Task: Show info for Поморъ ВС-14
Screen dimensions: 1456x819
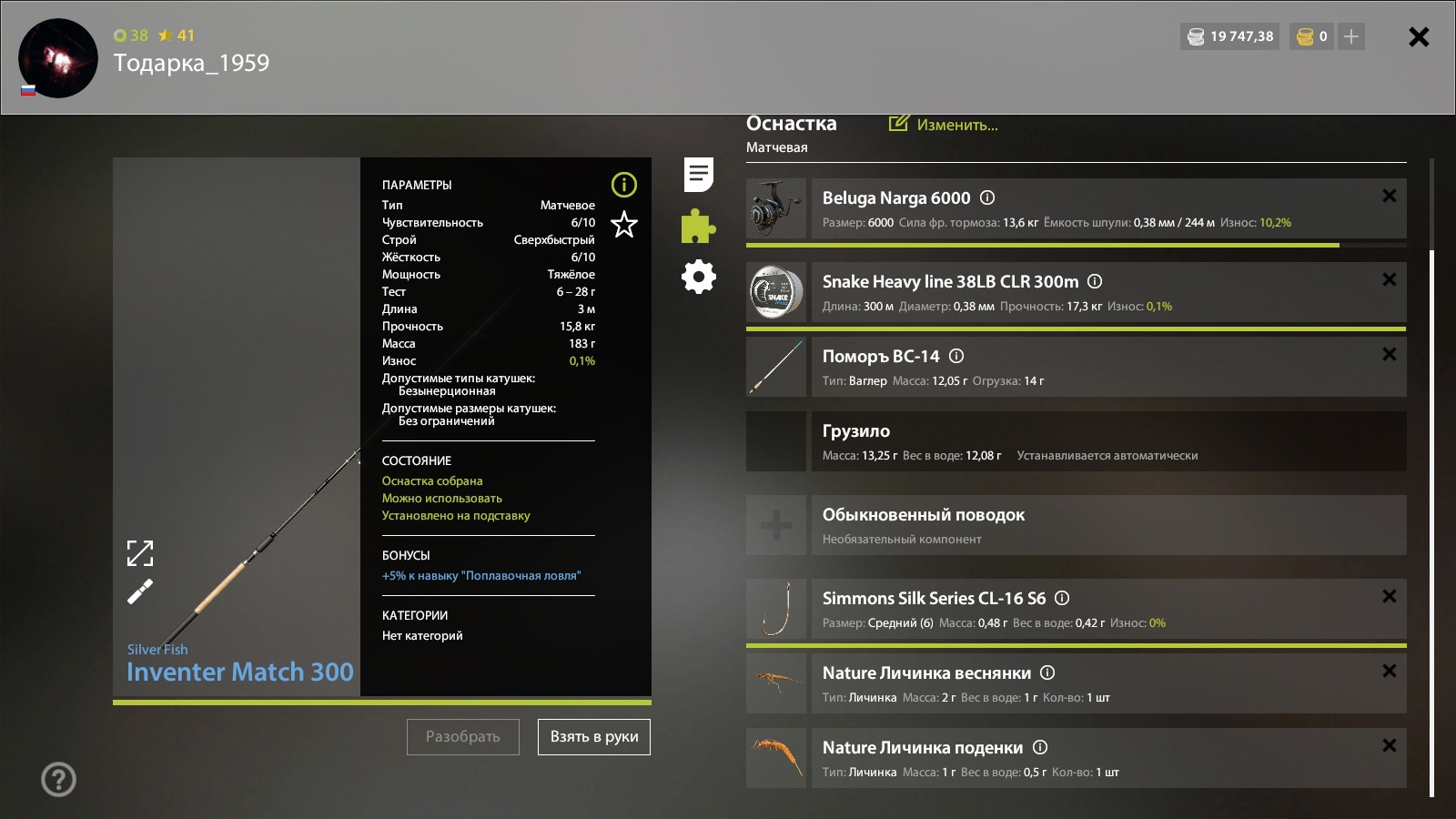Action: pyautogui.click(x=956, y=356)
